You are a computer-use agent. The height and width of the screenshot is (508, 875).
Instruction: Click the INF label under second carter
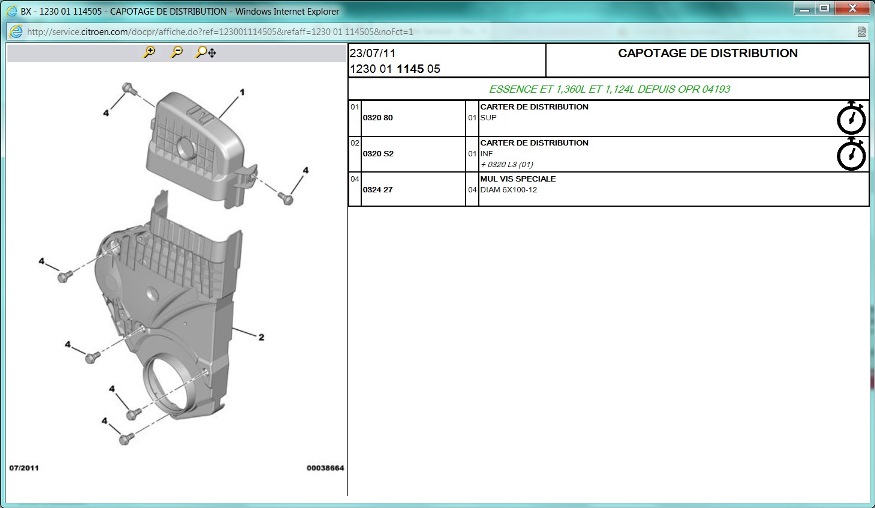[x=487, y=154]
